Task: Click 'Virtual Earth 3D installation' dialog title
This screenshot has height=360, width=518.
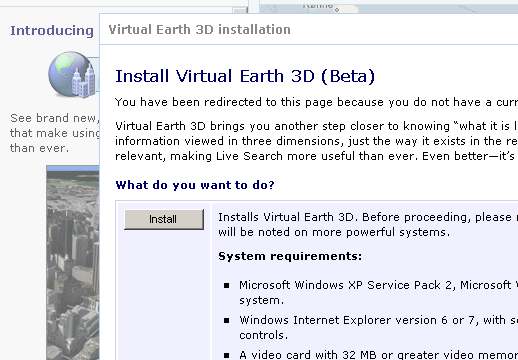Action: pos(199,30)
